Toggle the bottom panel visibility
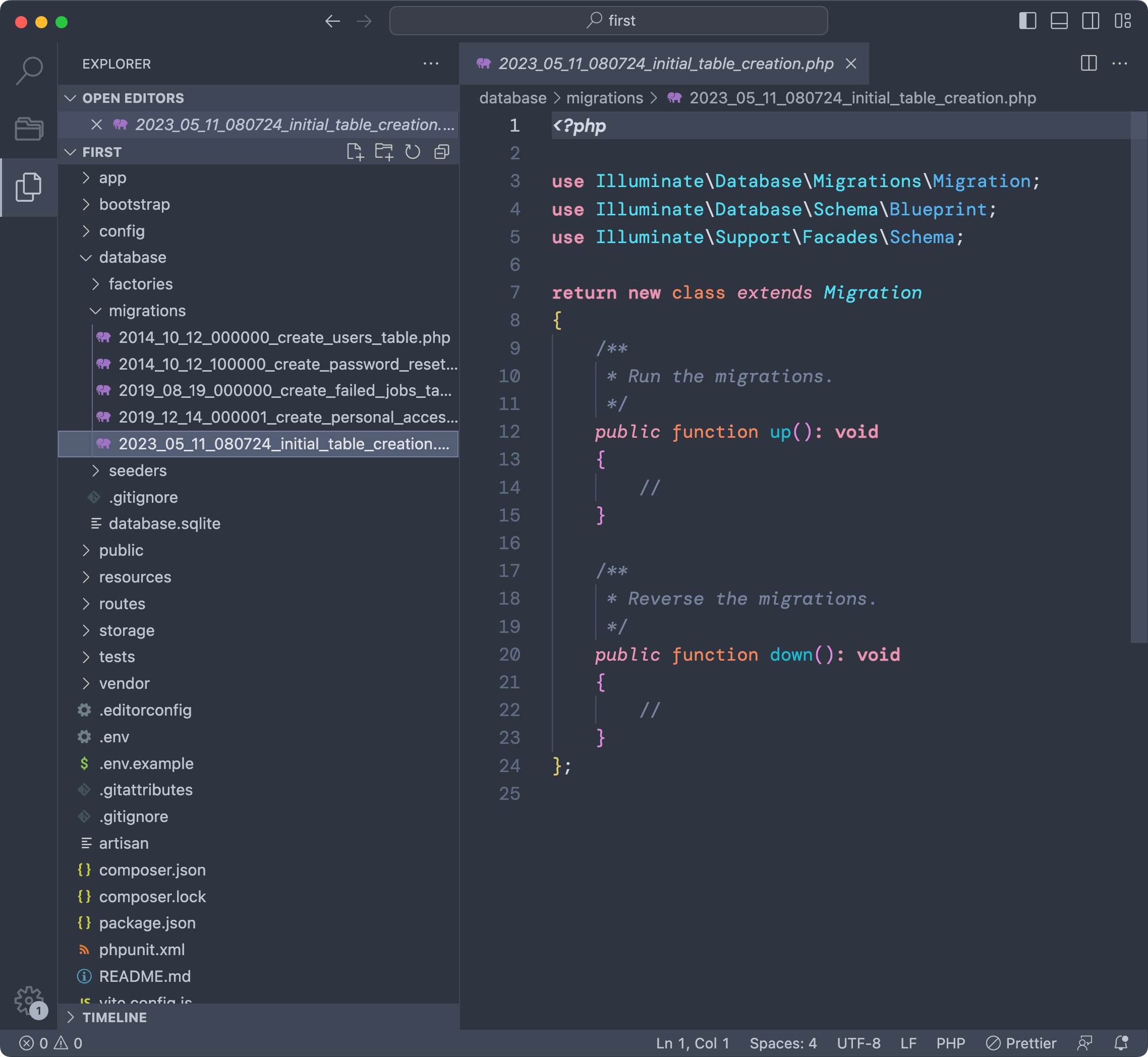 pos(1059,21)
